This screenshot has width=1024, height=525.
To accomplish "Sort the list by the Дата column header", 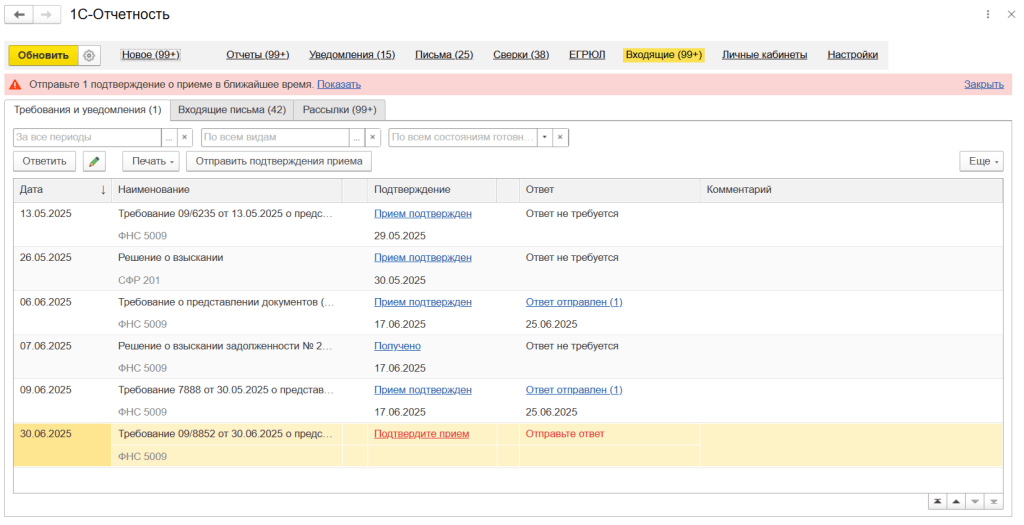I will pyautogui.click(x=60, y=189).
